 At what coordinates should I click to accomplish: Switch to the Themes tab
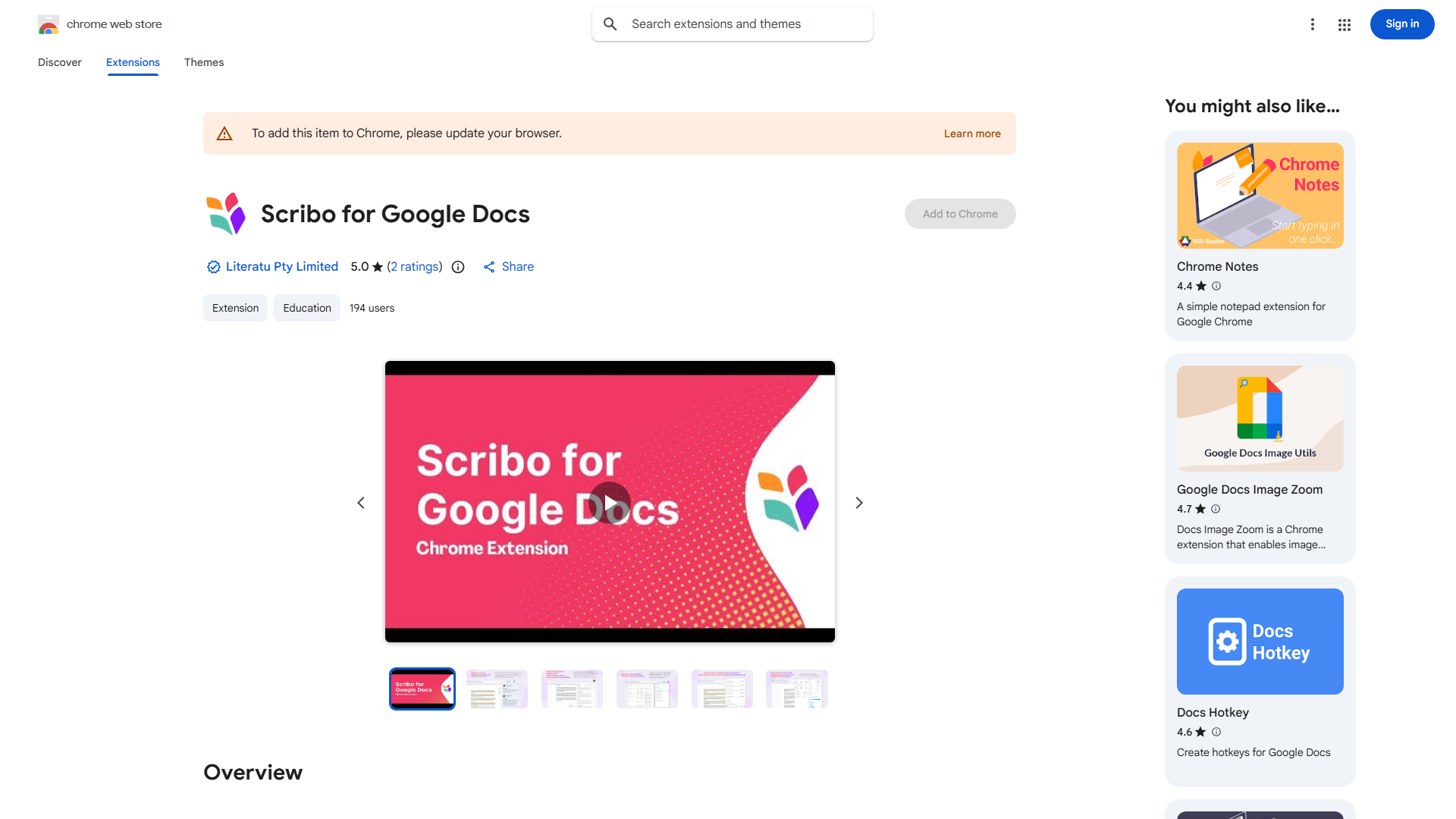204,62
